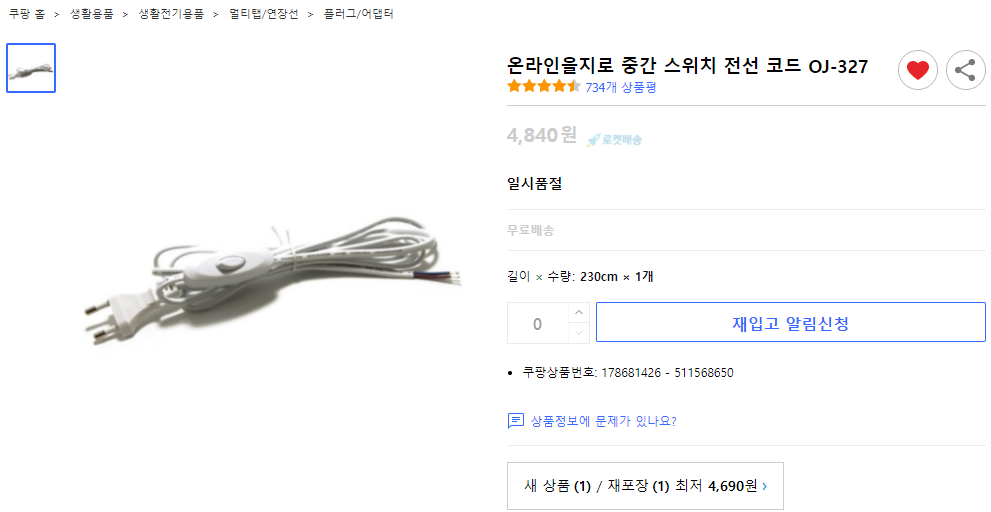The height and width of the screenshot is (512, 991).
Task: Open 상품정보에 문제가 있나요? link
Action: pos(603,421)
